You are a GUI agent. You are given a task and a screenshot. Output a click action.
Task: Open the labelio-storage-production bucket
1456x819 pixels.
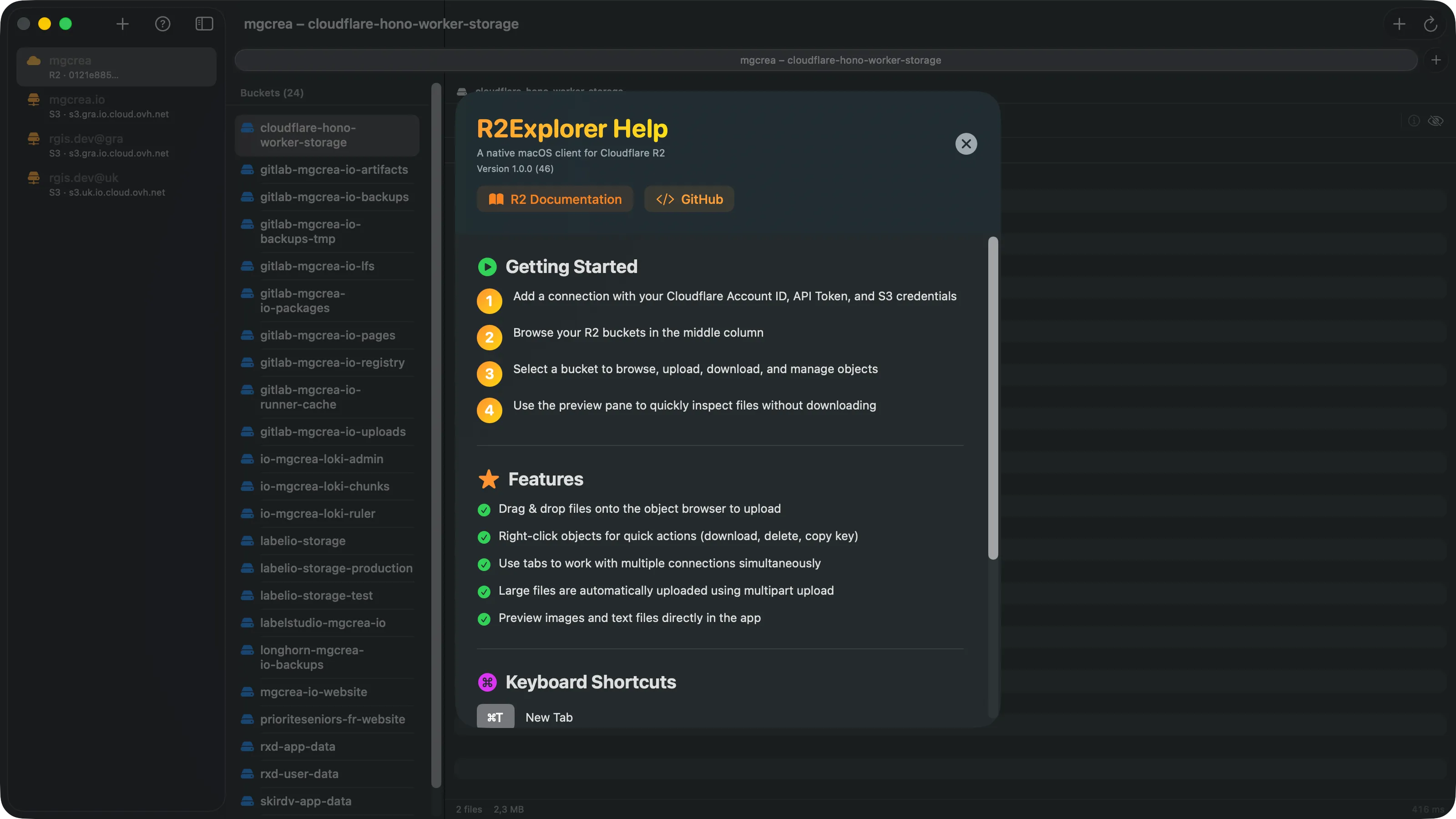[336, 568]
